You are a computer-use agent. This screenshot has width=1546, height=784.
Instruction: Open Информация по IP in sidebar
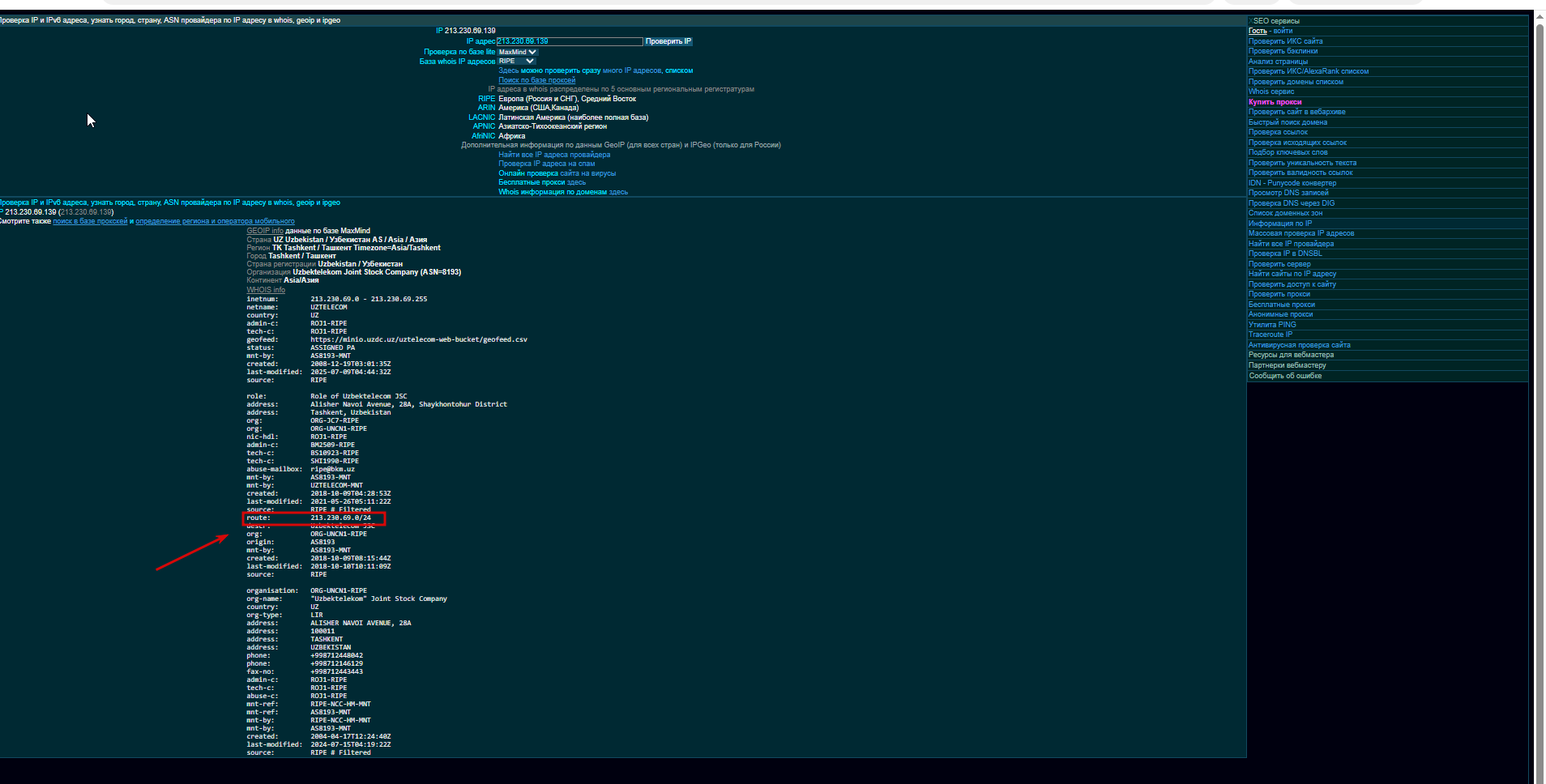point(1280,224)
